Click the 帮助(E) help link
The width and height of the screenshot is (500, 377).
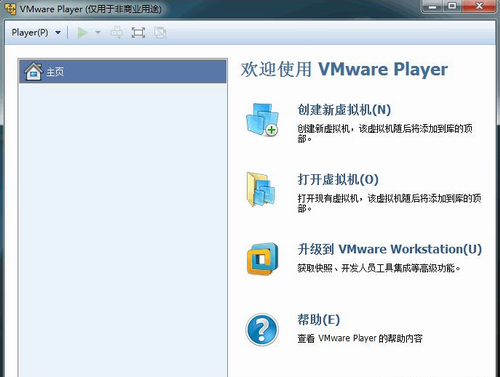click(319, 319)
